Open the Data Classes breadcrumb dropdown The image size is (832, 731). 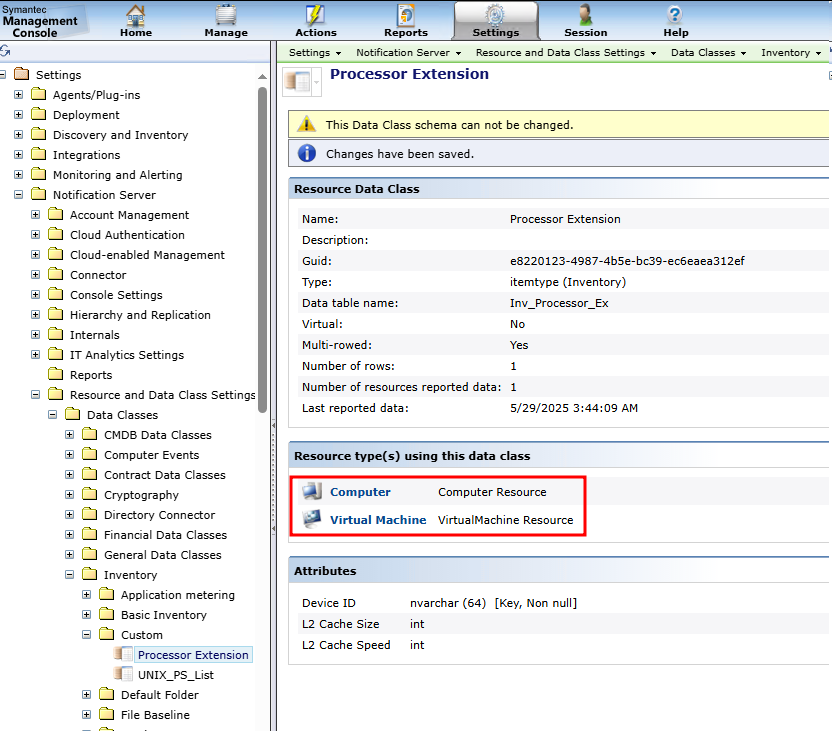(x=708, y=52)
